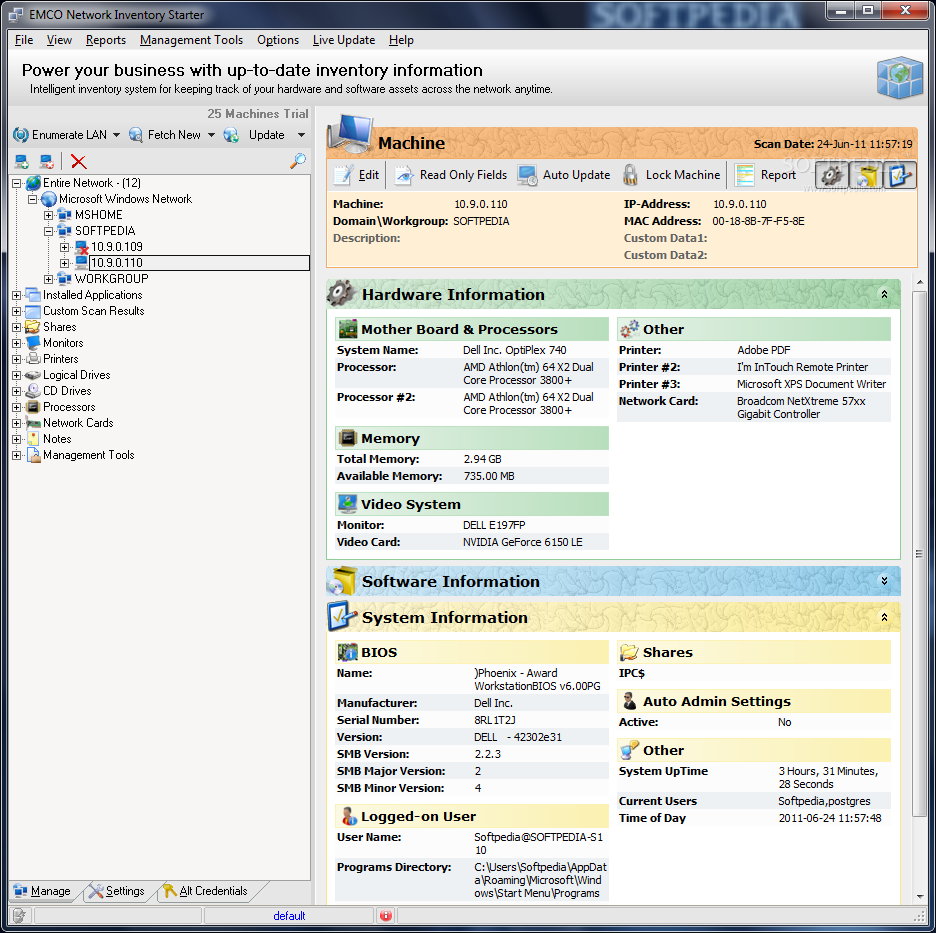Select machine 10.9.0.110 in tree
Image resolution: width=936 pixels, height=933 pixels.
point(116,263)
